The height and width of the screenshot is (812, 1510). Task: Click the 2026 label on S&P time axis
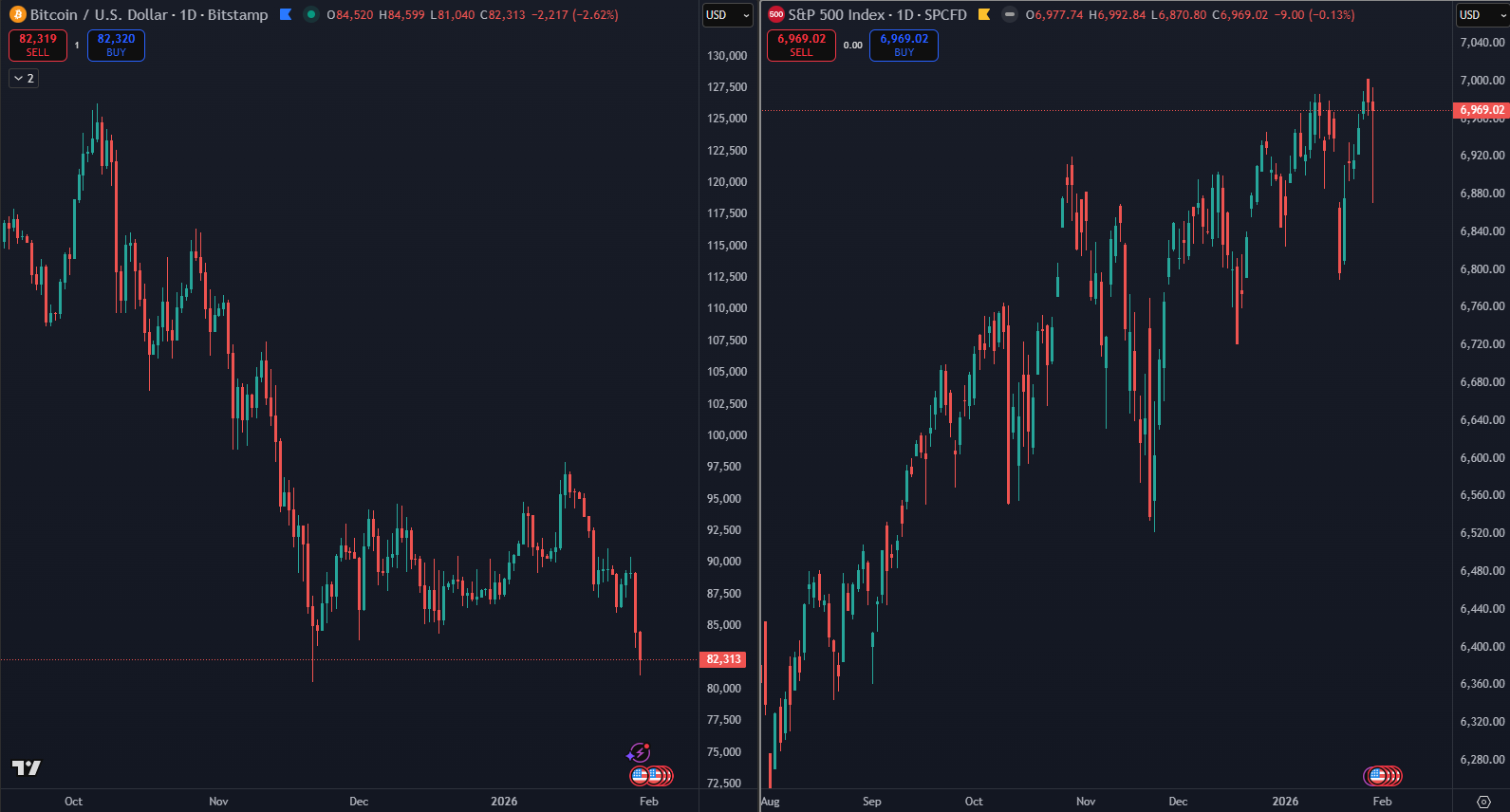[1285, 802]
